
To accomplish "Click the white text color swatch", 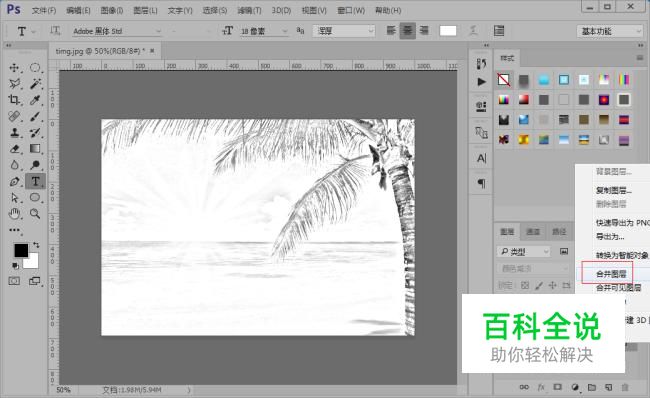I will coord(448,31).
